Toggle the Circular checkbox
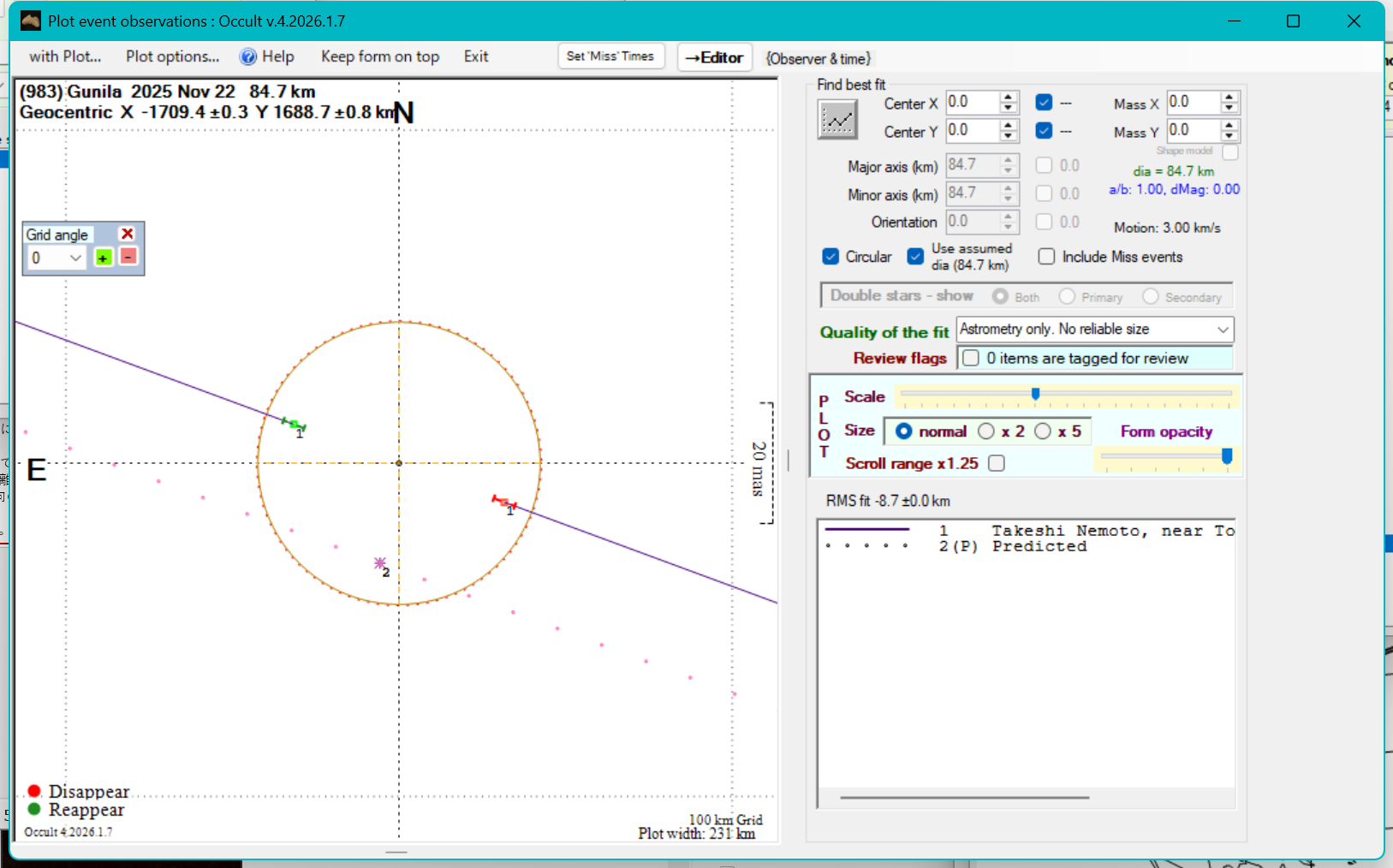 [830, 257]
